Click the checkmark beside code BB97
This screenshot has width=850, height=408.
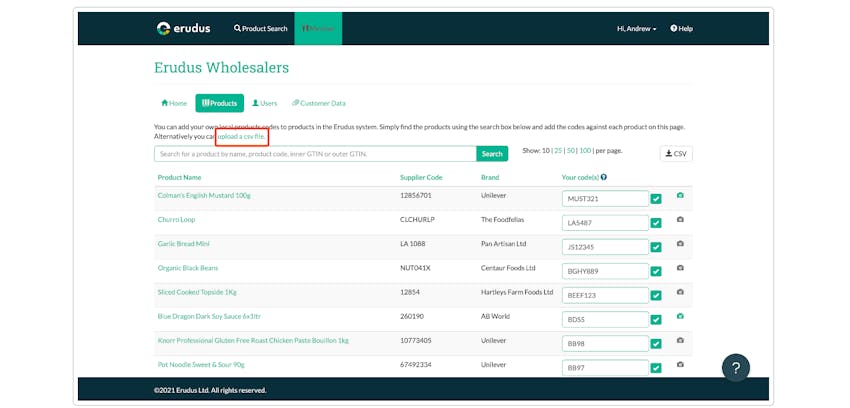click(656, 368)
